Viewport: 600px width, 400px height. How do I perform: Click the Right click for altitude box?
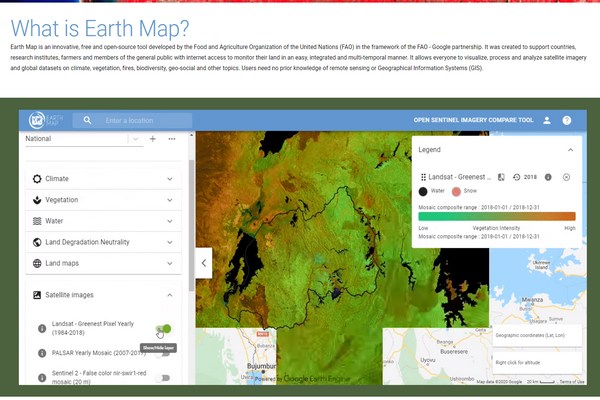[537, 362]
